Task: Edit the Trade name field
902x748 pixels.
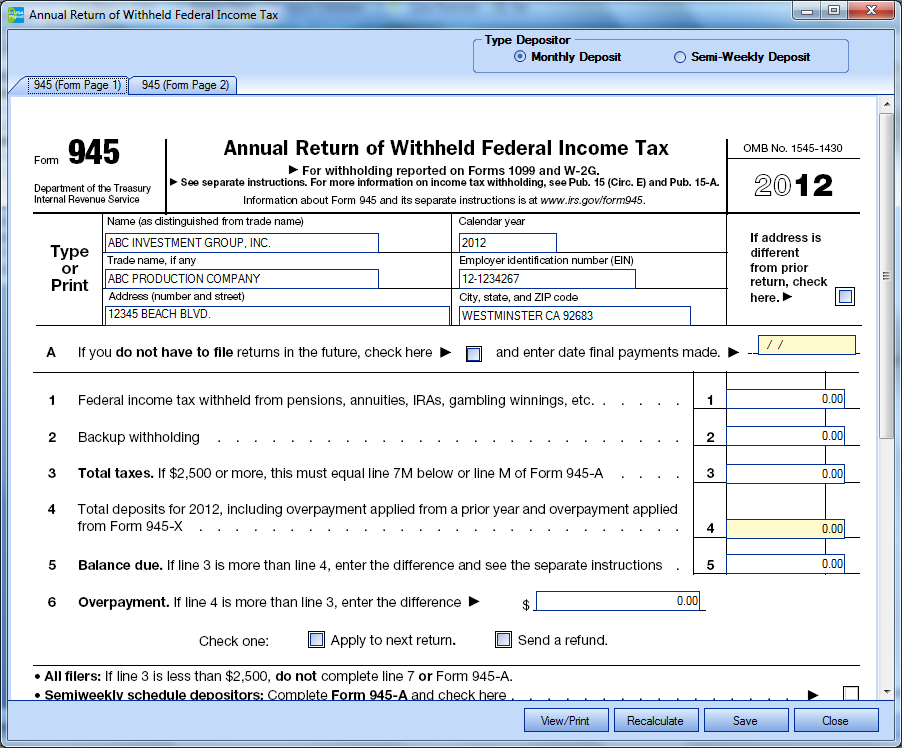Action: point(241,279)
